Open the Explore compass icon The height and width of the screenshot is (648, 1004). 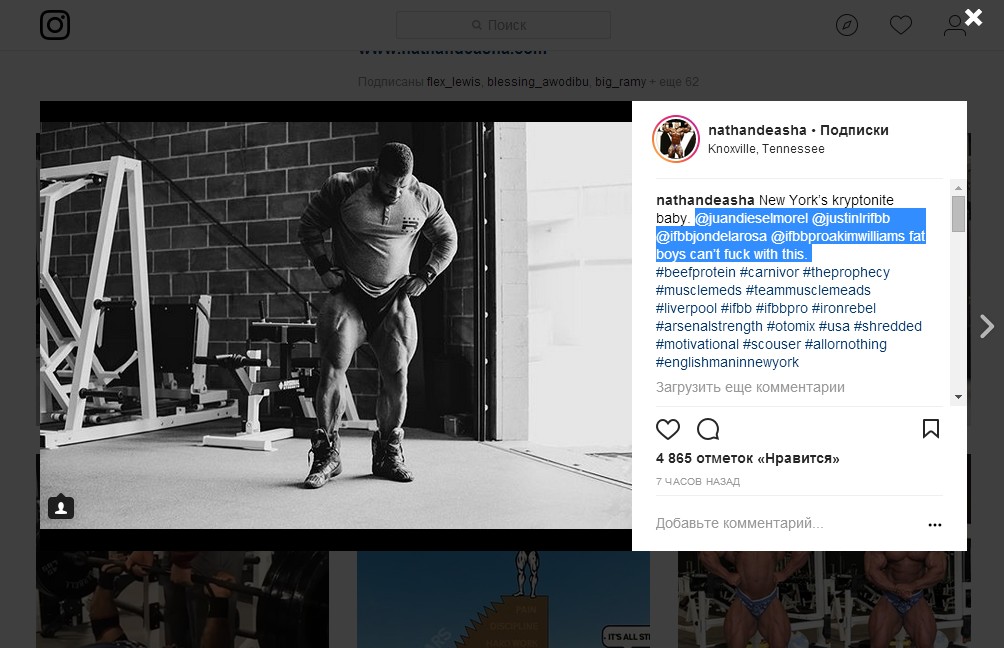tap(847, 25)
